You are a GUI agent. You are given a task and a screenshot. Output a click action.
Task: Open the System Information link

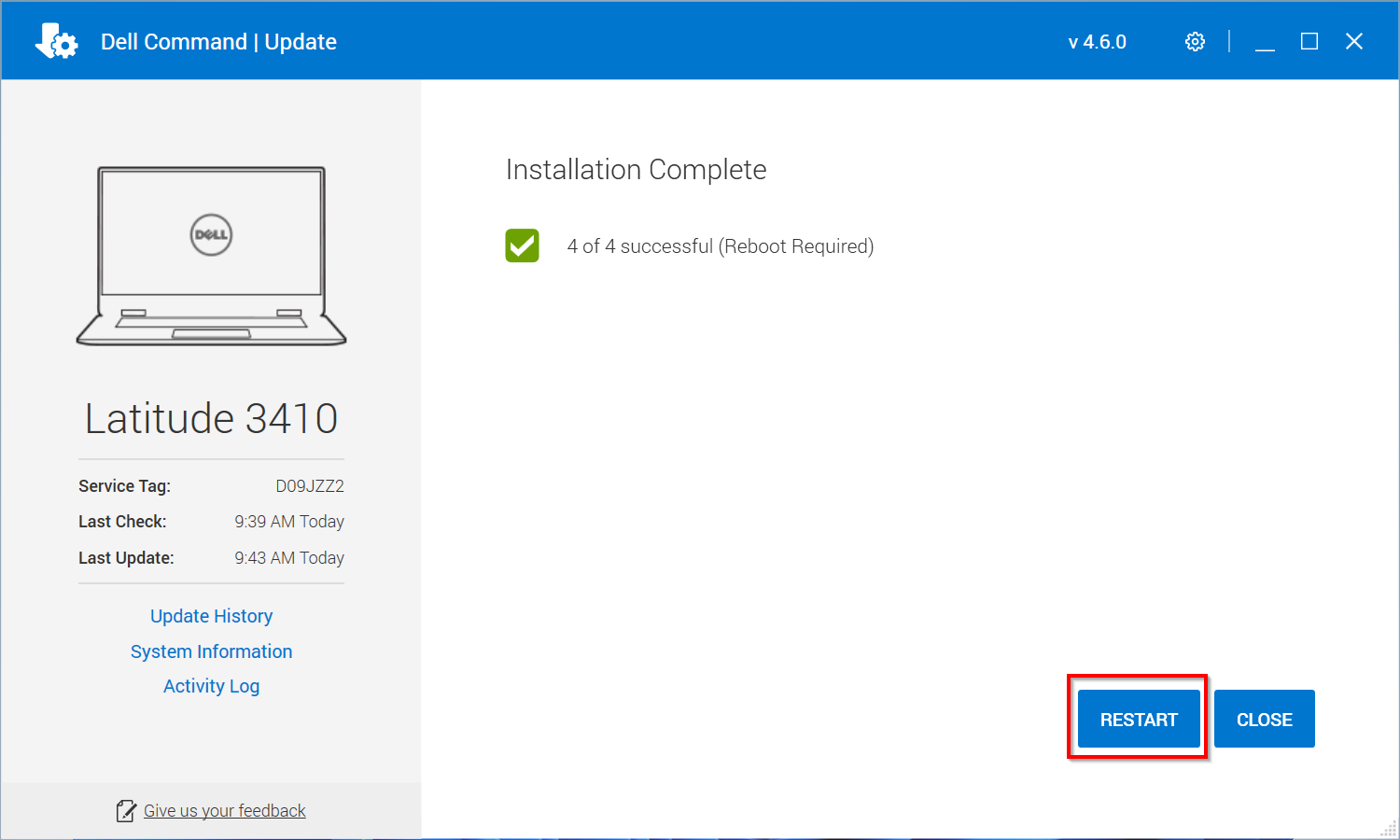[x=212, y=651]
